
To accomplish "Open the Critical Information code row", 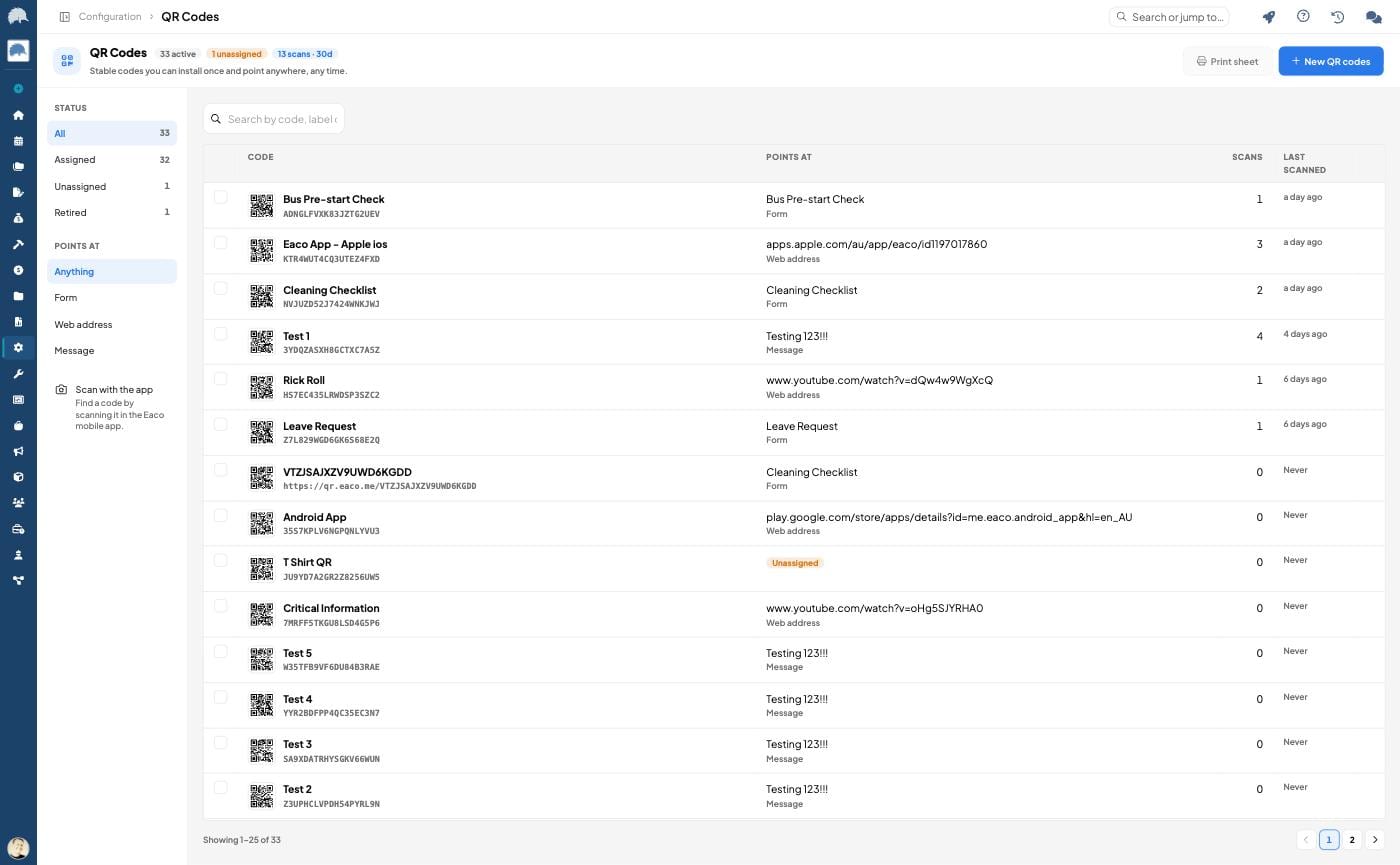I will coord(794,614).
